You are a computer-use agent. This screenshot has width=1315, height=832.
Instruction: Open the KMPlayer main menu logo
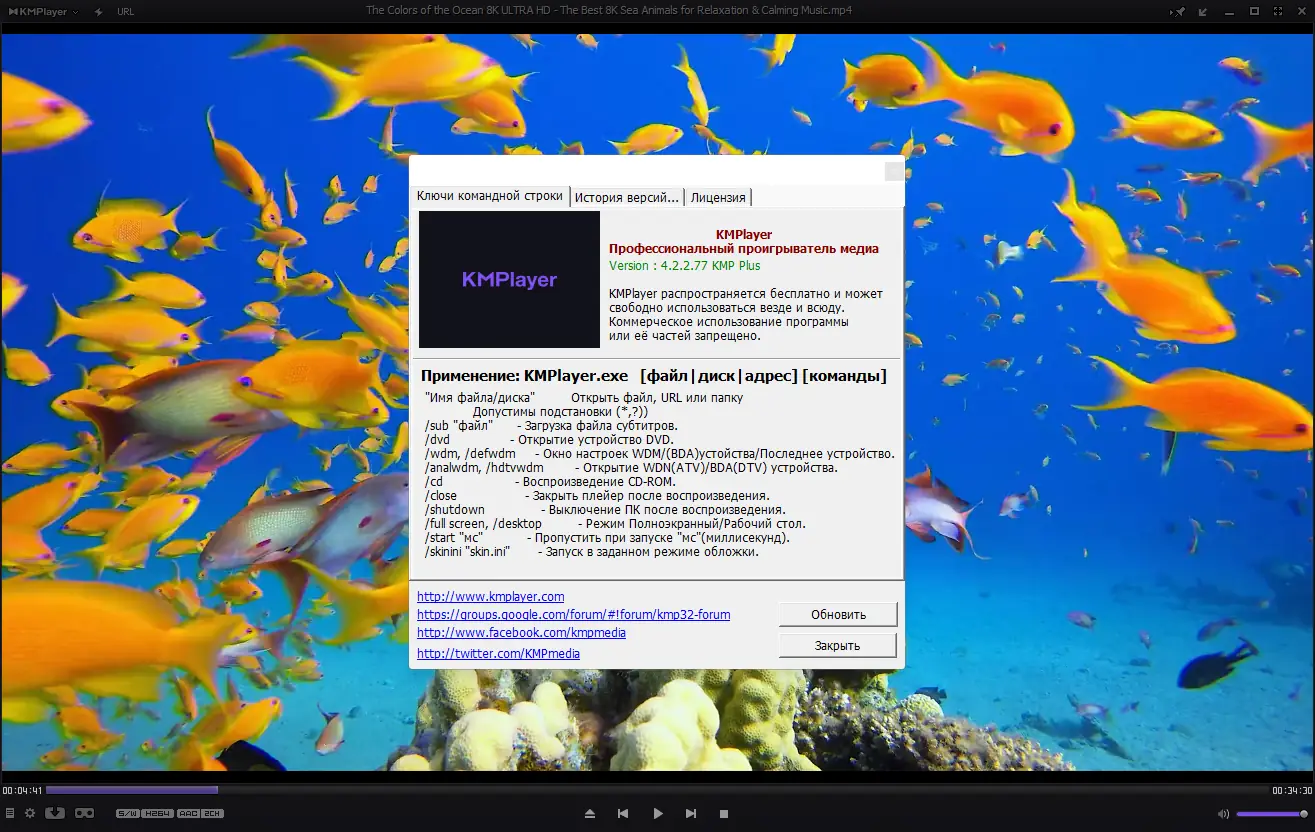point(43,12)
